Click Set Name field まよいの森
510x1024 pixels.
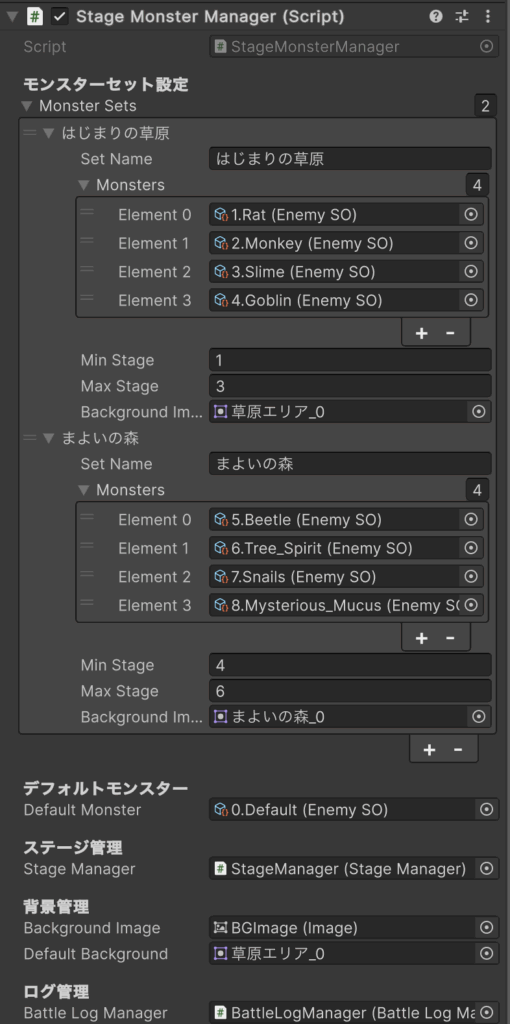pyautogui.click(x=350, y=464)
